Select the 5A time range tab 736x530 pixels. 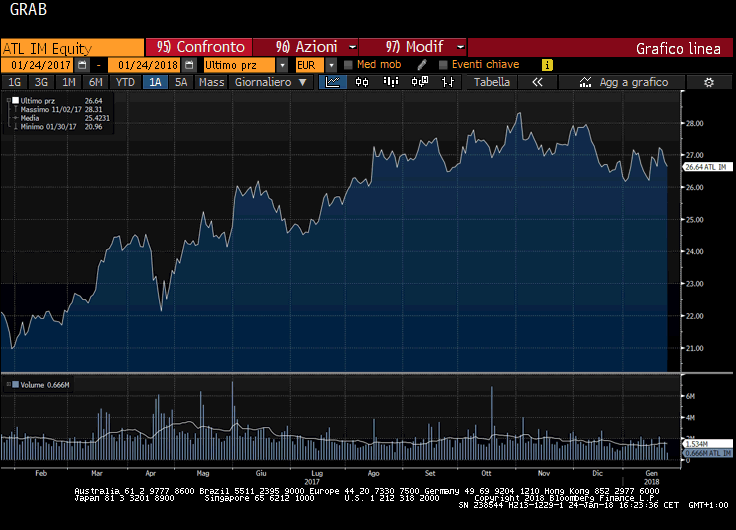click(181, 82)
